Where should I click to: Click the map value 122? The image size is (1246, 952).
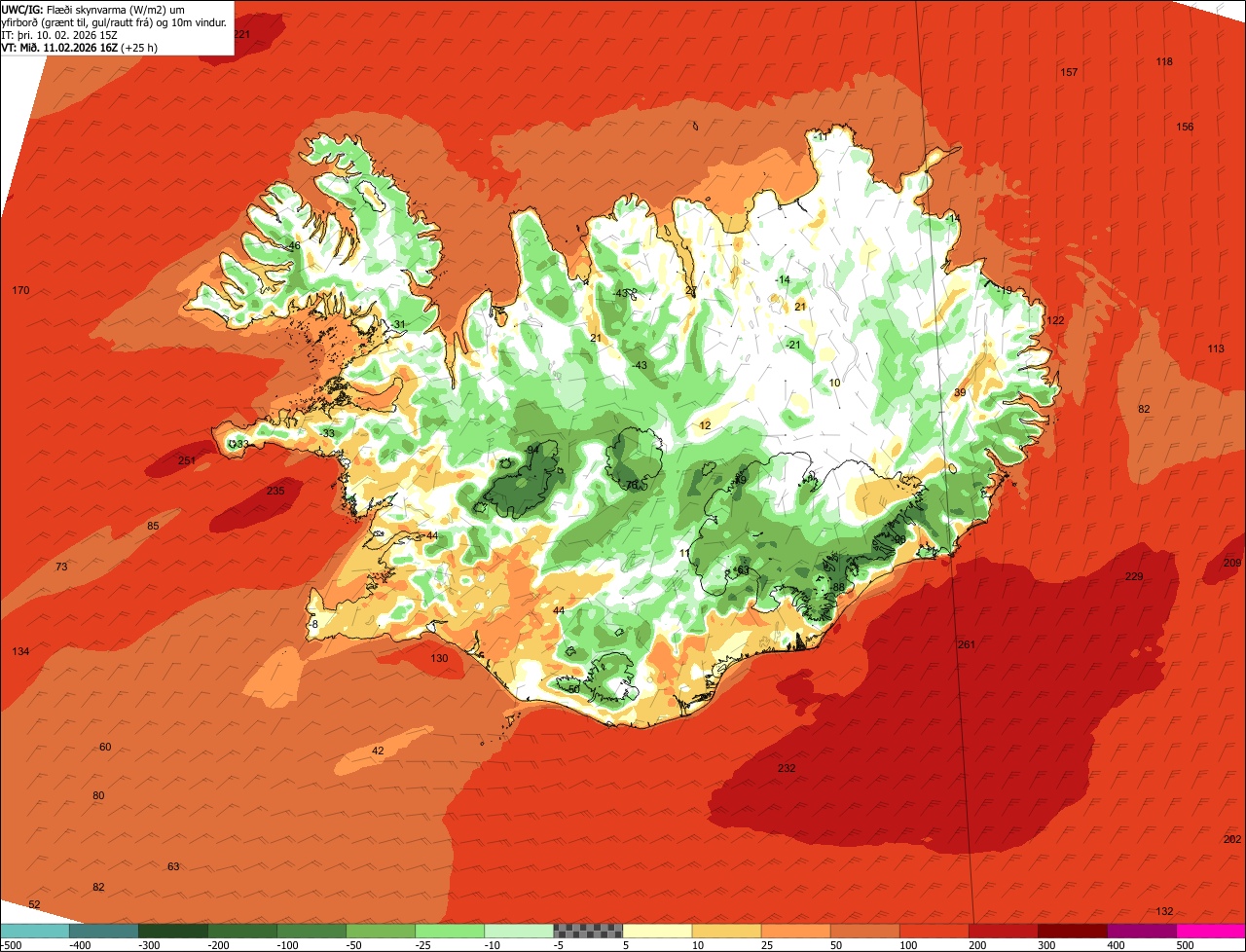pyautogui.click(x=1056, y=320)
